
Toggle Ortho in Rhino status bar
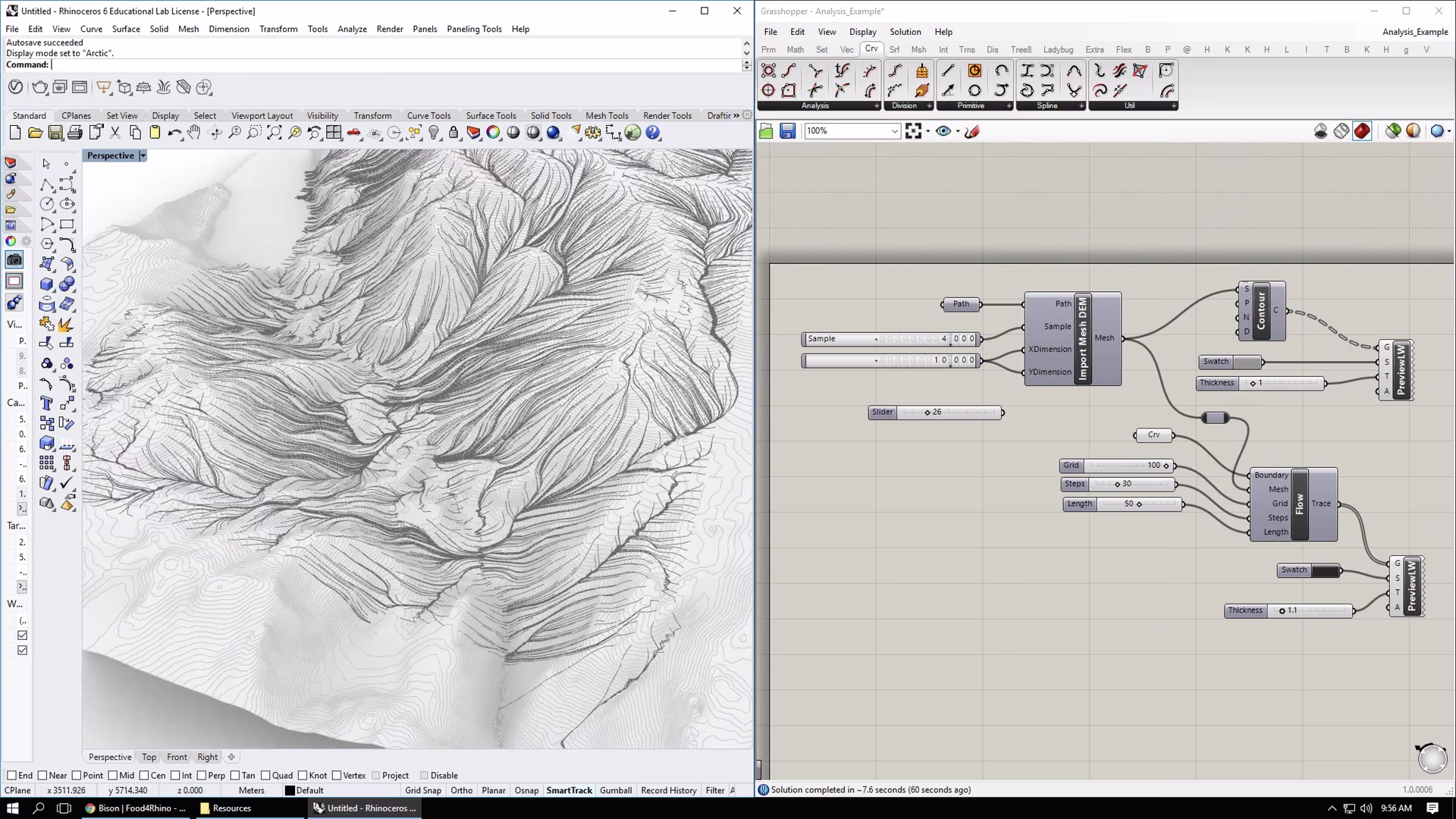tap(462, 790)
